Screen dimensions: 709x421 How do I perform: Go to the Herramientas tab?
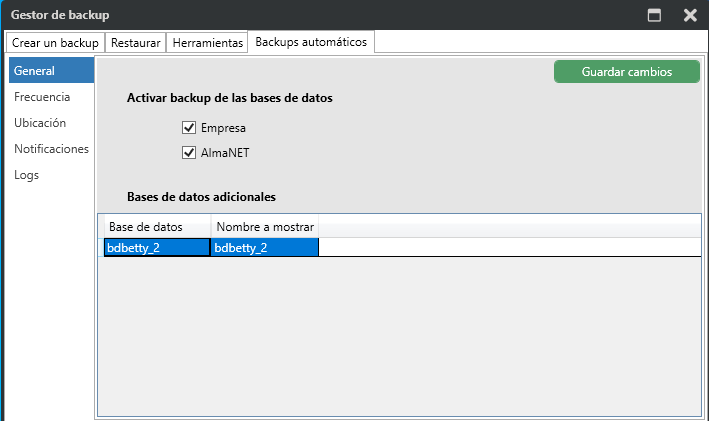tap(207, 43)
